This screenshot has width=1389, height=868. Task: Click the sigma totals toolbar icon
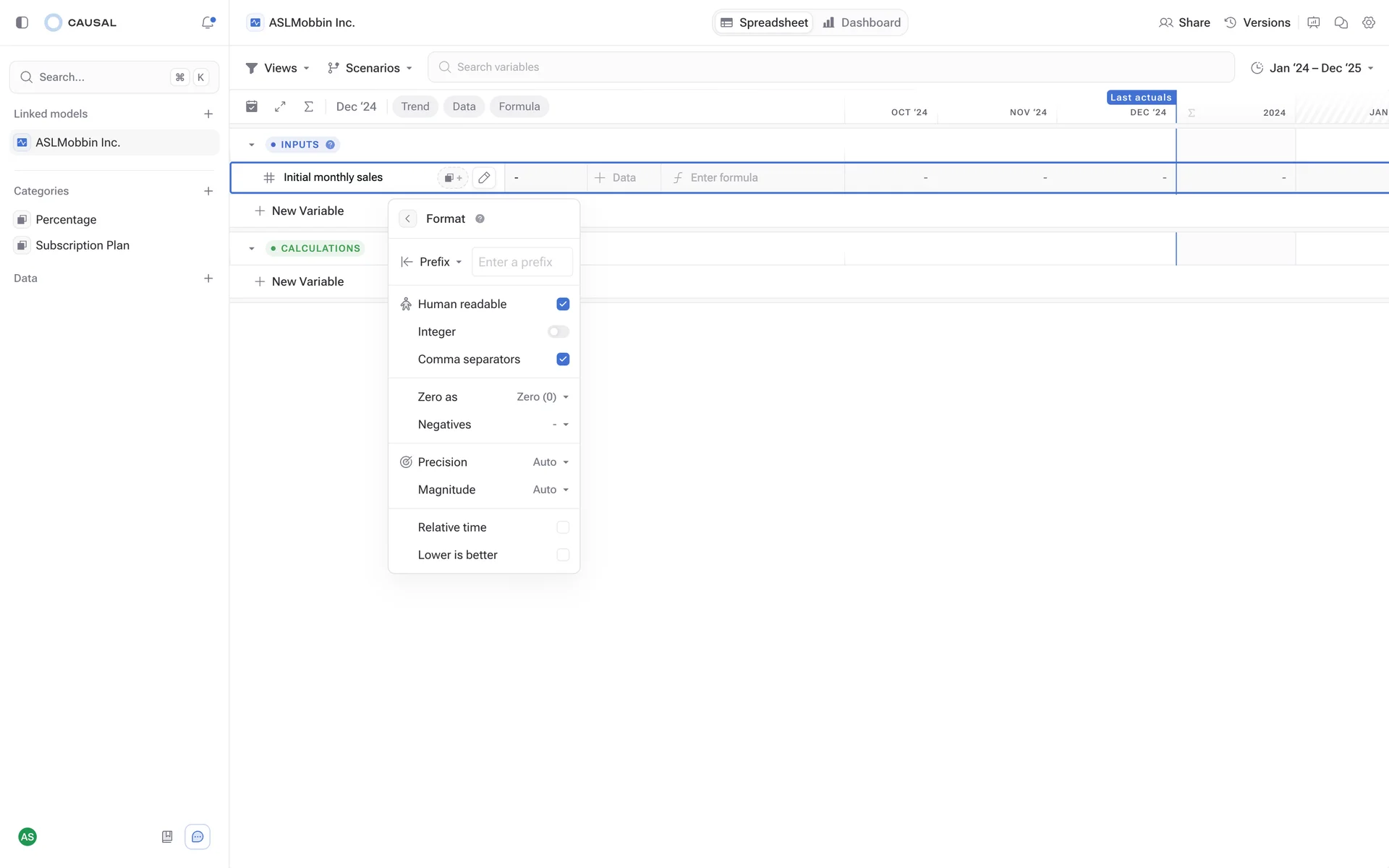point(309,106)
